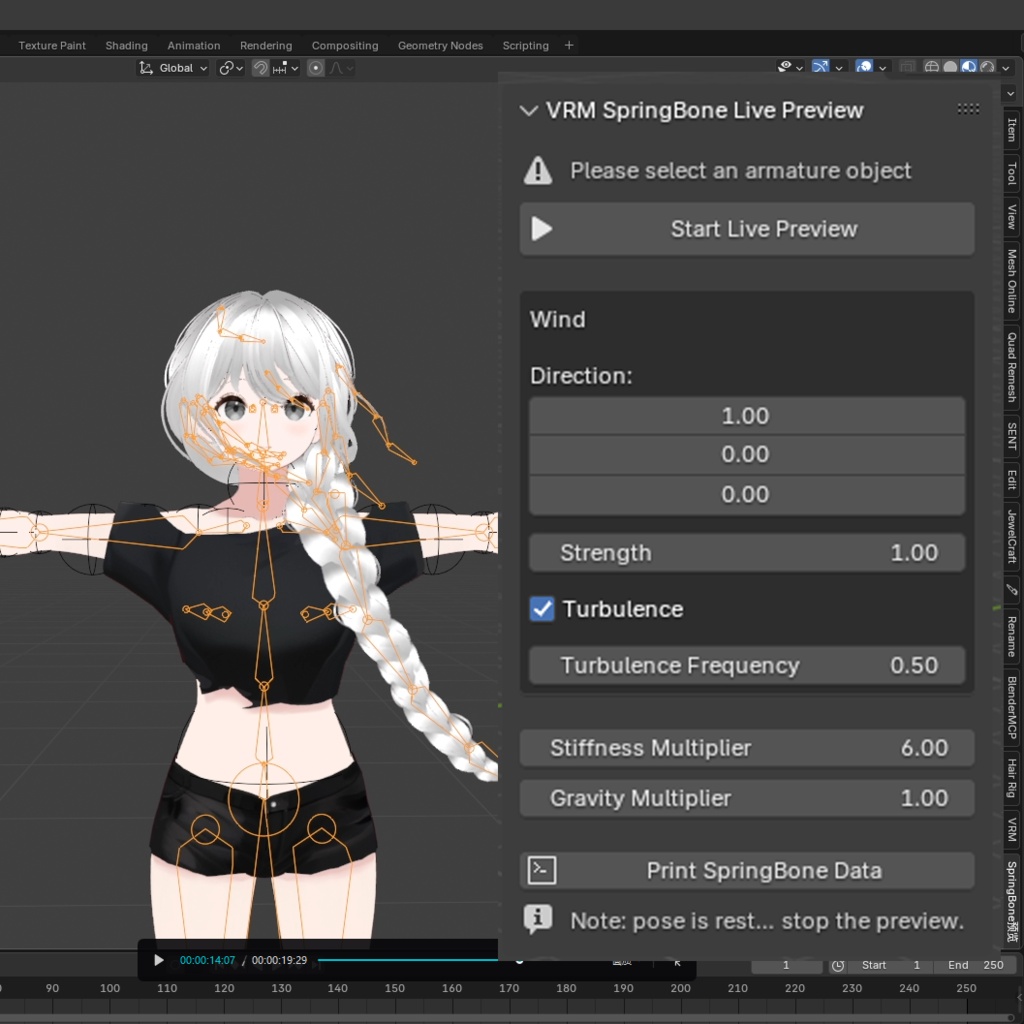Open the Global orientation dropdown
The height and width of the screenshot is (1024, 1024).
click(174, 68)
